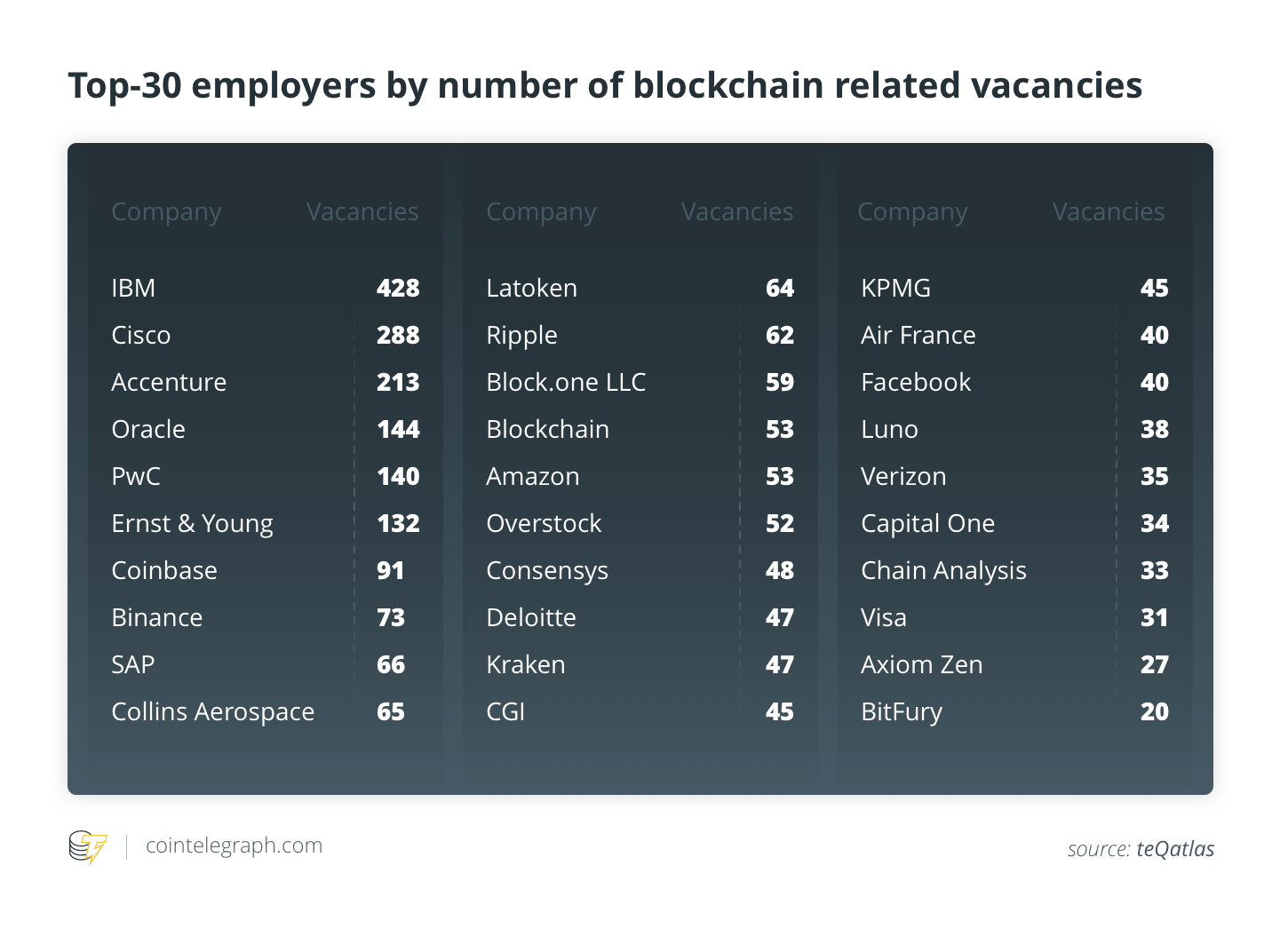
Task: Select the Ripple company name
Action: (x=522, y=336)
